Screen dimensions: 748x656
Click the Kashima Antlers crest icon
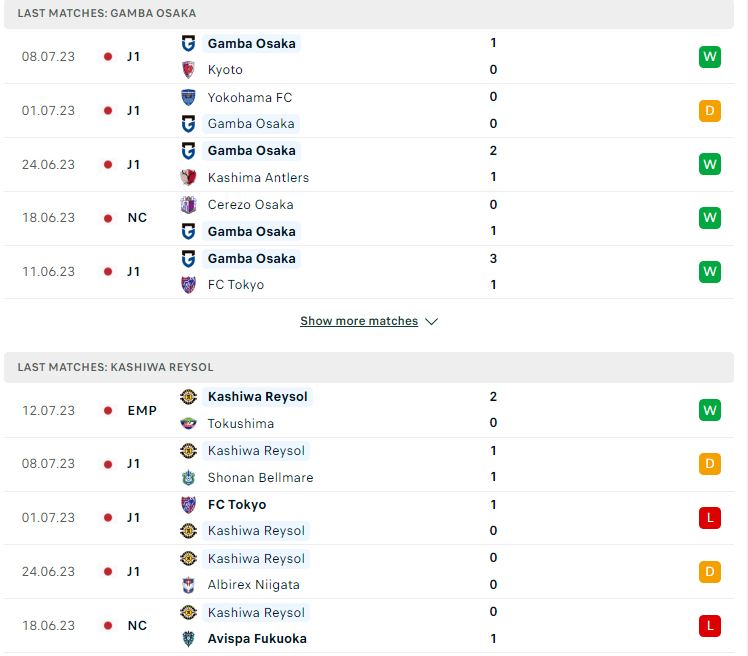pos(188,177)
